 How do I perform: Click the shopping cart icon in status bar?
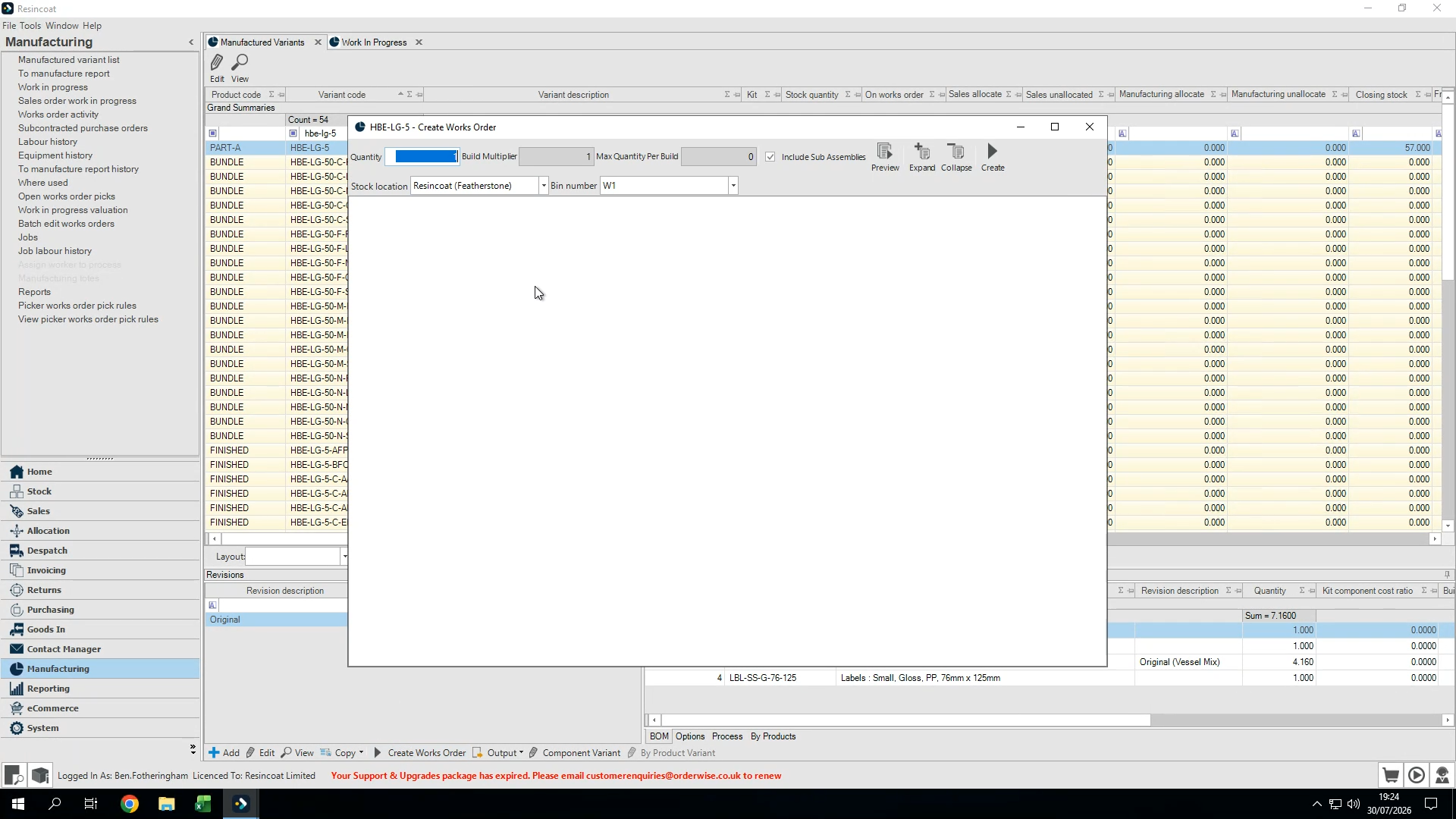tap(1391, 775)
